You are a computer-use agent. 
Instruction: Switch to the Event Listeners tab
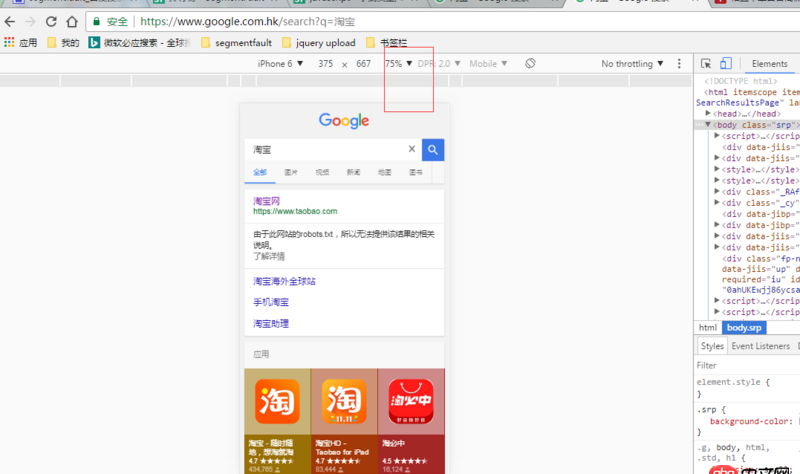[x=760, y=346]
